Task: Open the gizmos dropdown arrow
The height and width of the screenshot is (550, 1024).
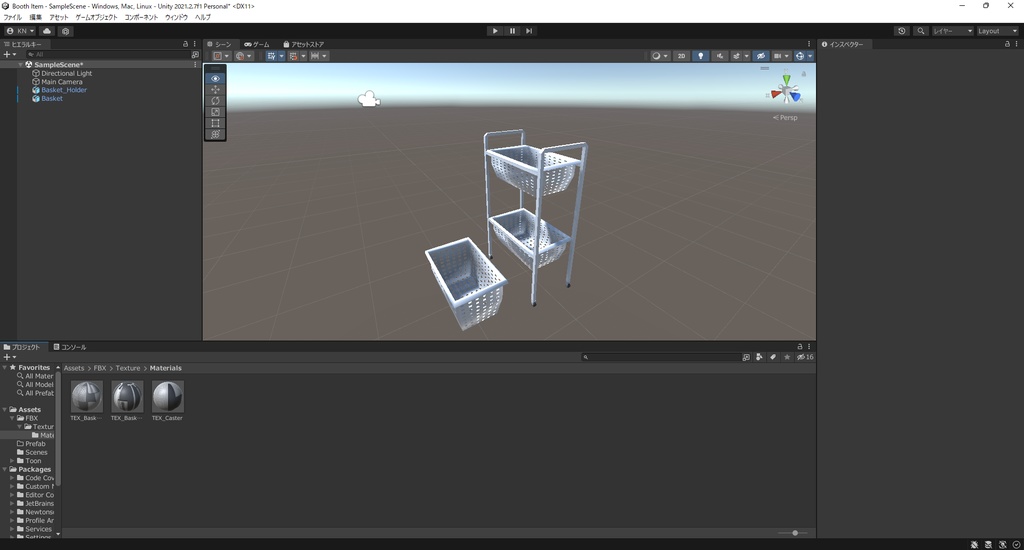Action: pyautogui.click(x=810, y=56)
